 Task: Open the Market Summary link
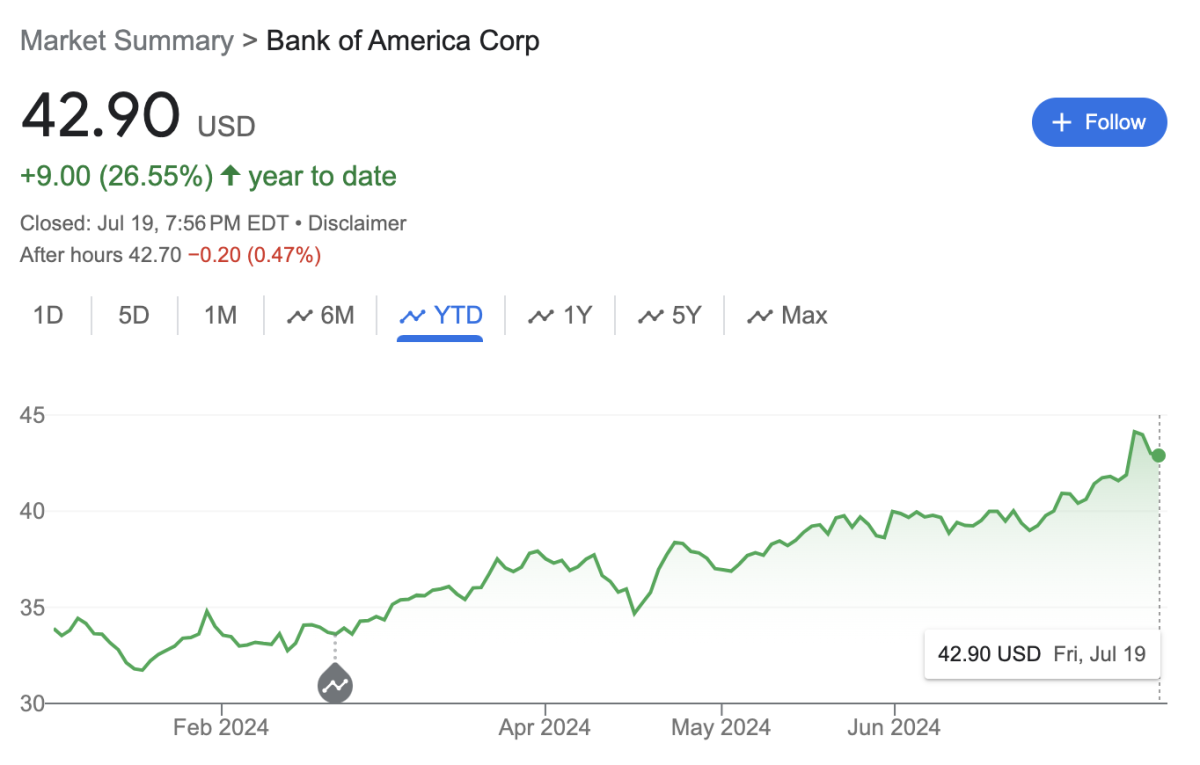coord(126,40)
